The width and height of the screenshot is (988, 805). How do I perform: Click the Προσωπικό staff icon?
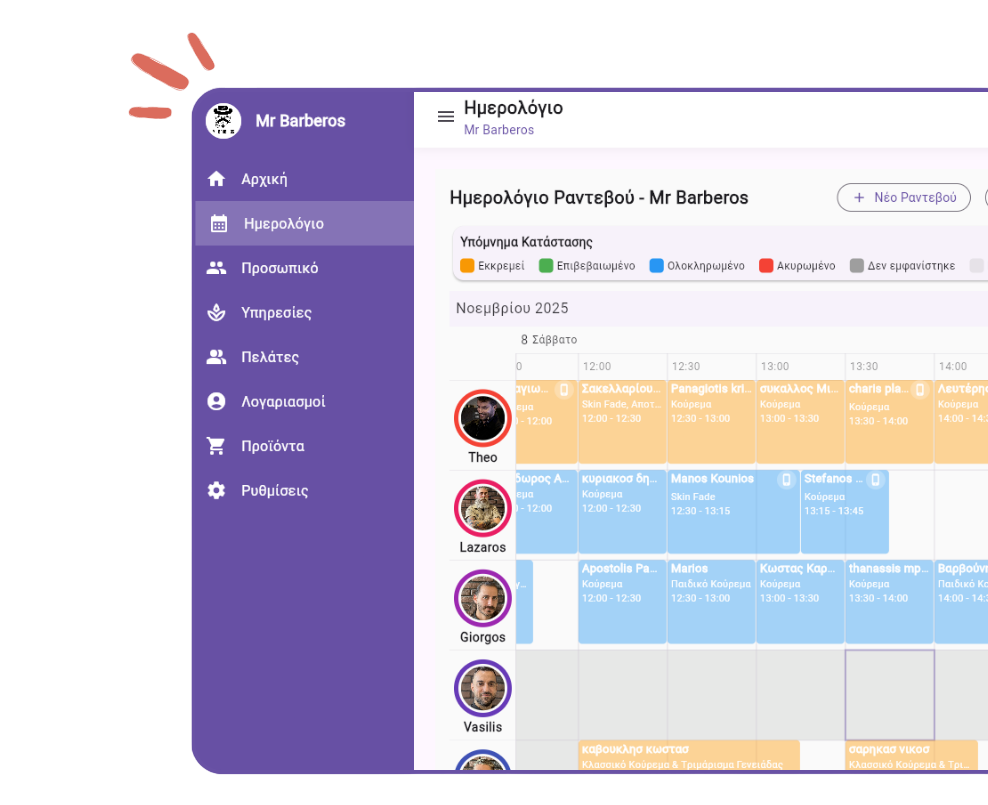click(216, 268)
